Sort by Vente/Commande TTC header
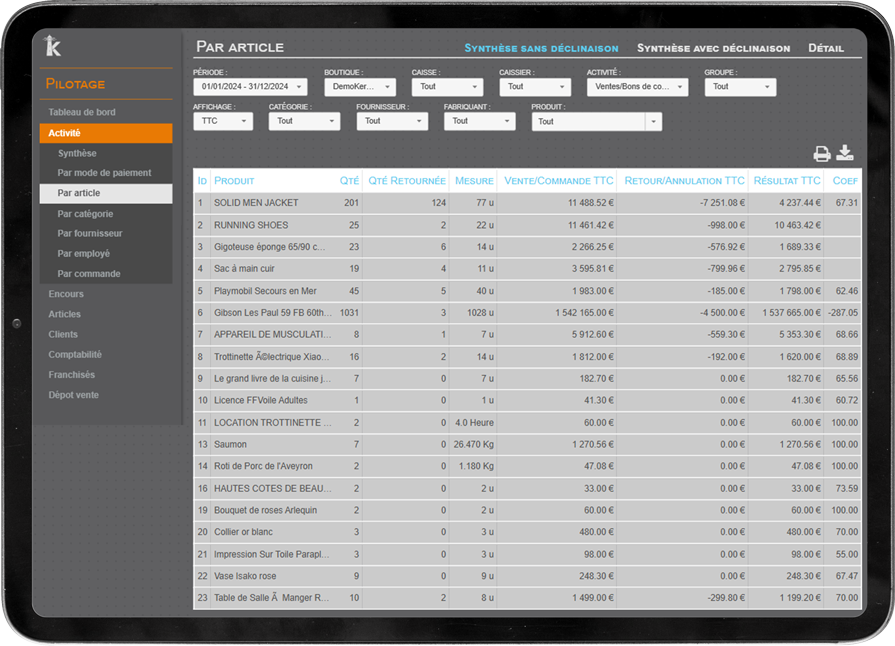This screenshot has width=895, height=646. (x=559, y=181)
